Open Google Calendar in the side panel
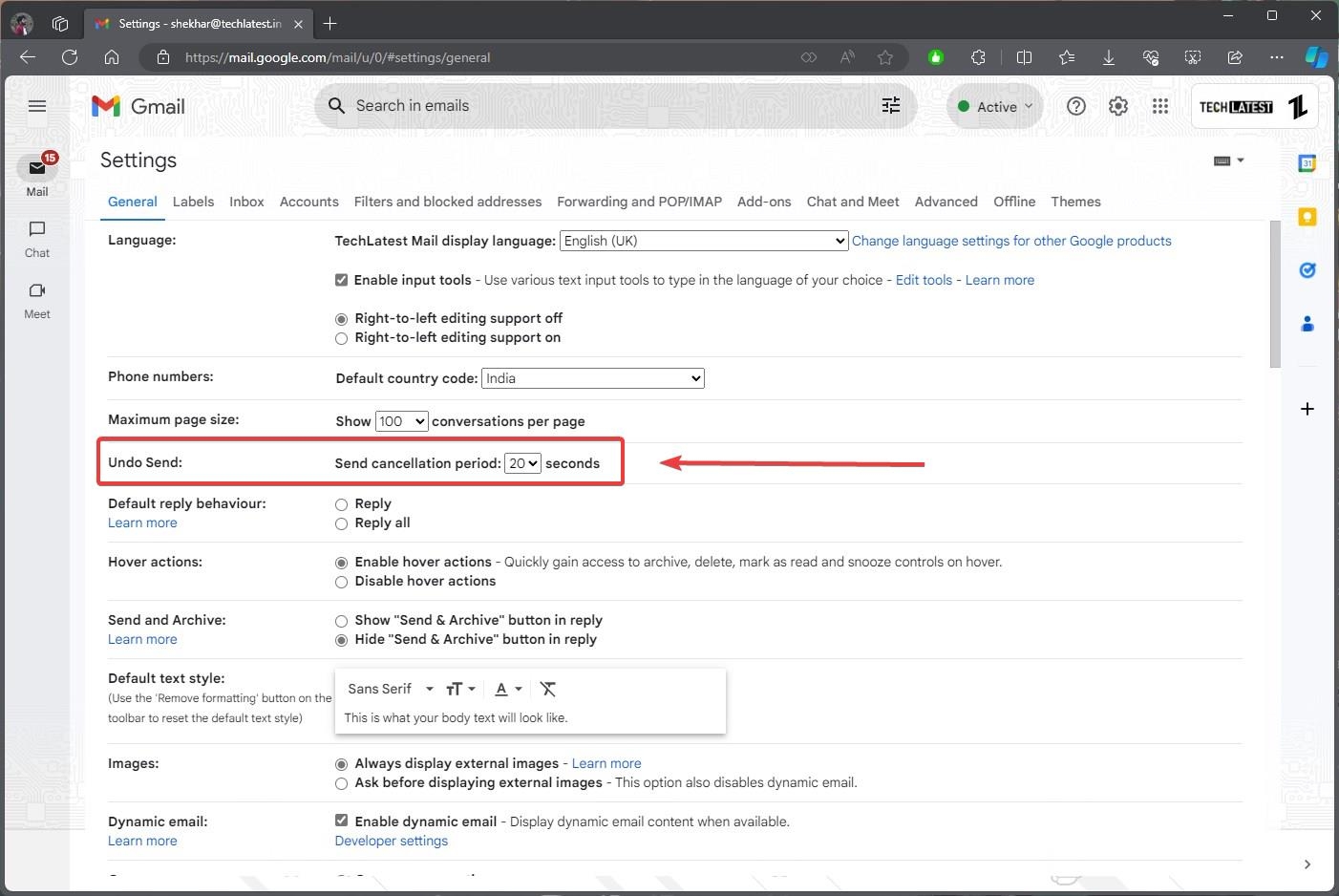 (x=1307, y=162)
